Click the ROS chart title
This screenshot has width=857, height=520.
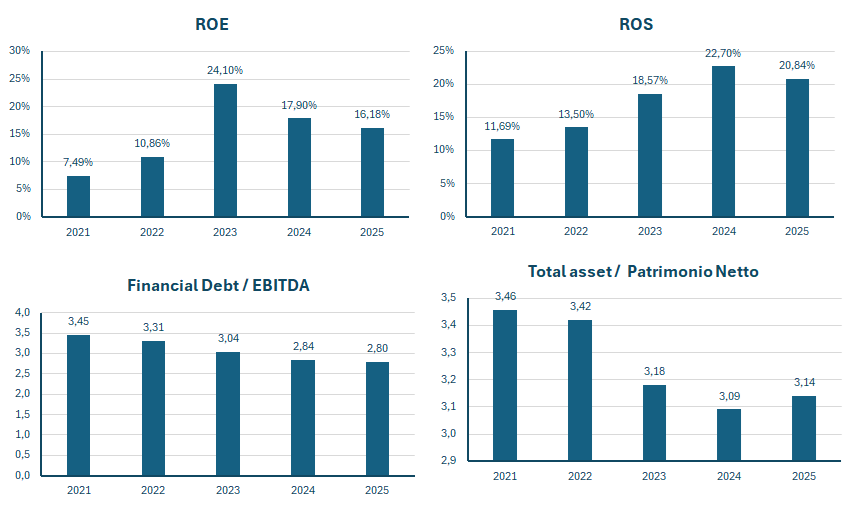pos(636,25)
